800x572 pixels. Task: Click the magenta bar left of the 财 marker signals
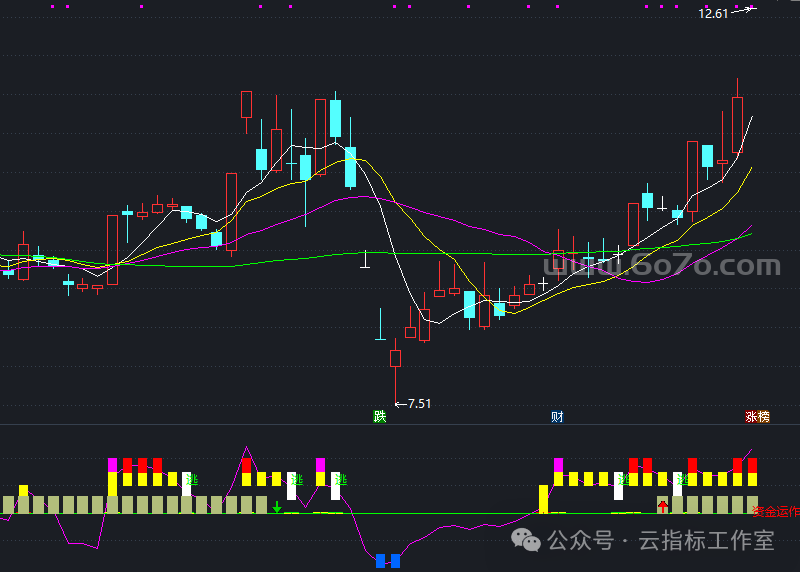click(x=558, y=464)
